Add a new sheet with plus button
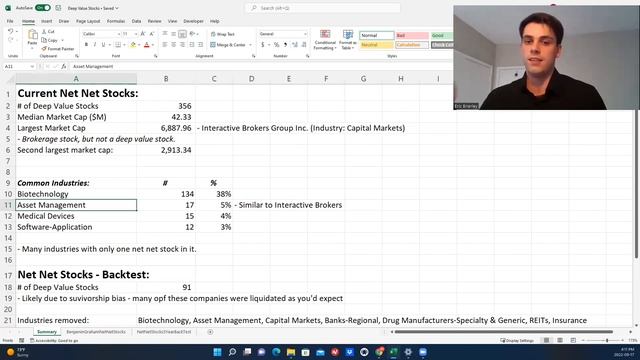The width and height of the screenshot is (640, 360). point(210,332)
